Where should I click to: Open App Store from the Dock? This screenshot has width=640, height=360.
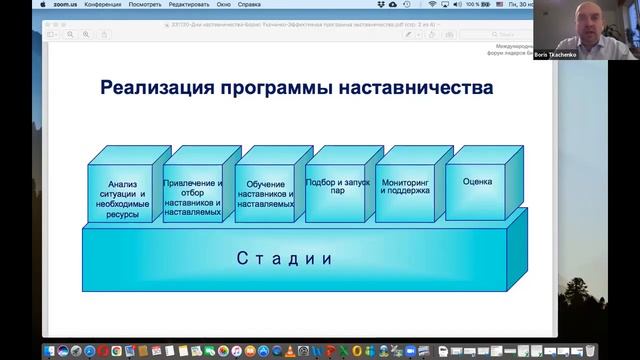coord(263,351)
